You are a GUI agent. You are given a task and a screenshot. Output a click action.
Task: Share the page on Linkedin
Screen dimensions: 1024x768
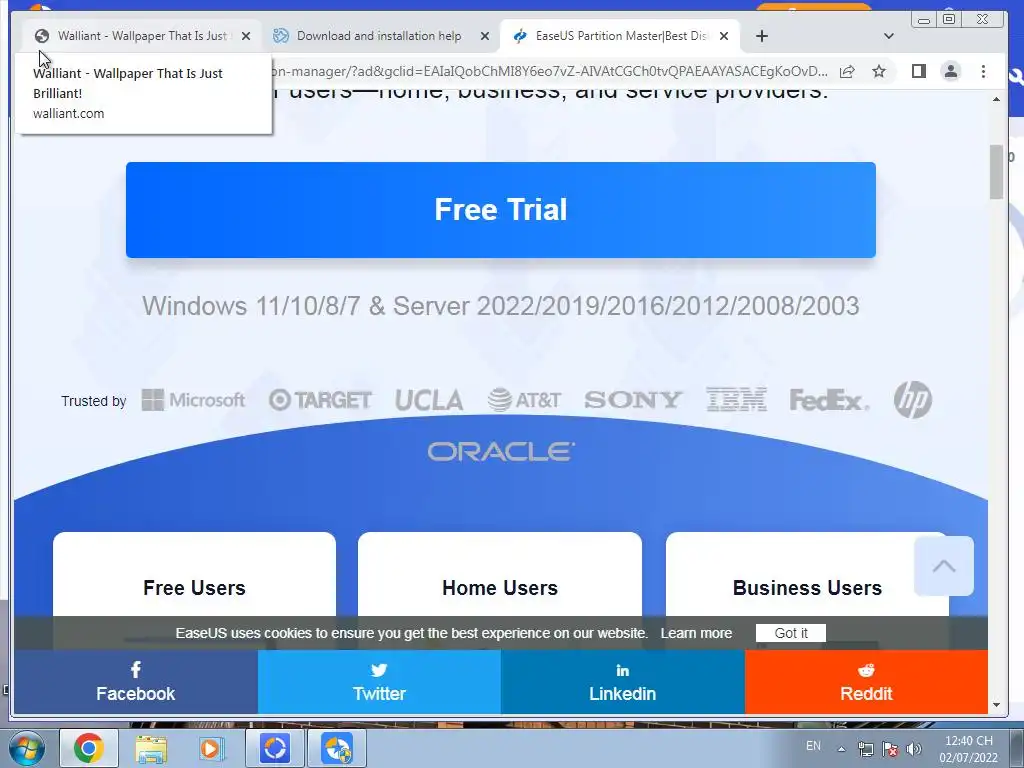(x=622, y=682)
